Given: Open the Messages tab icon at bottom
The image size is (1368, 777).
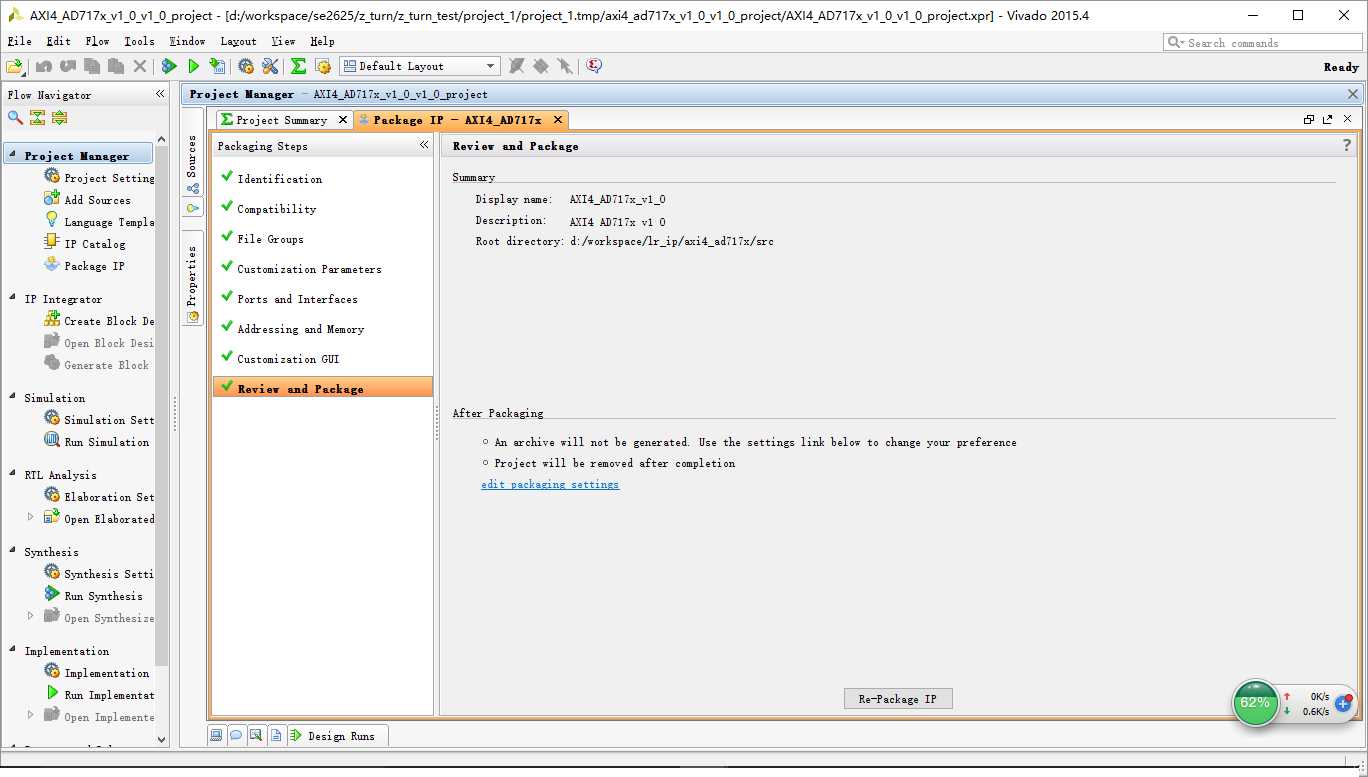Looking at the screenshot, I should [236, 735].
